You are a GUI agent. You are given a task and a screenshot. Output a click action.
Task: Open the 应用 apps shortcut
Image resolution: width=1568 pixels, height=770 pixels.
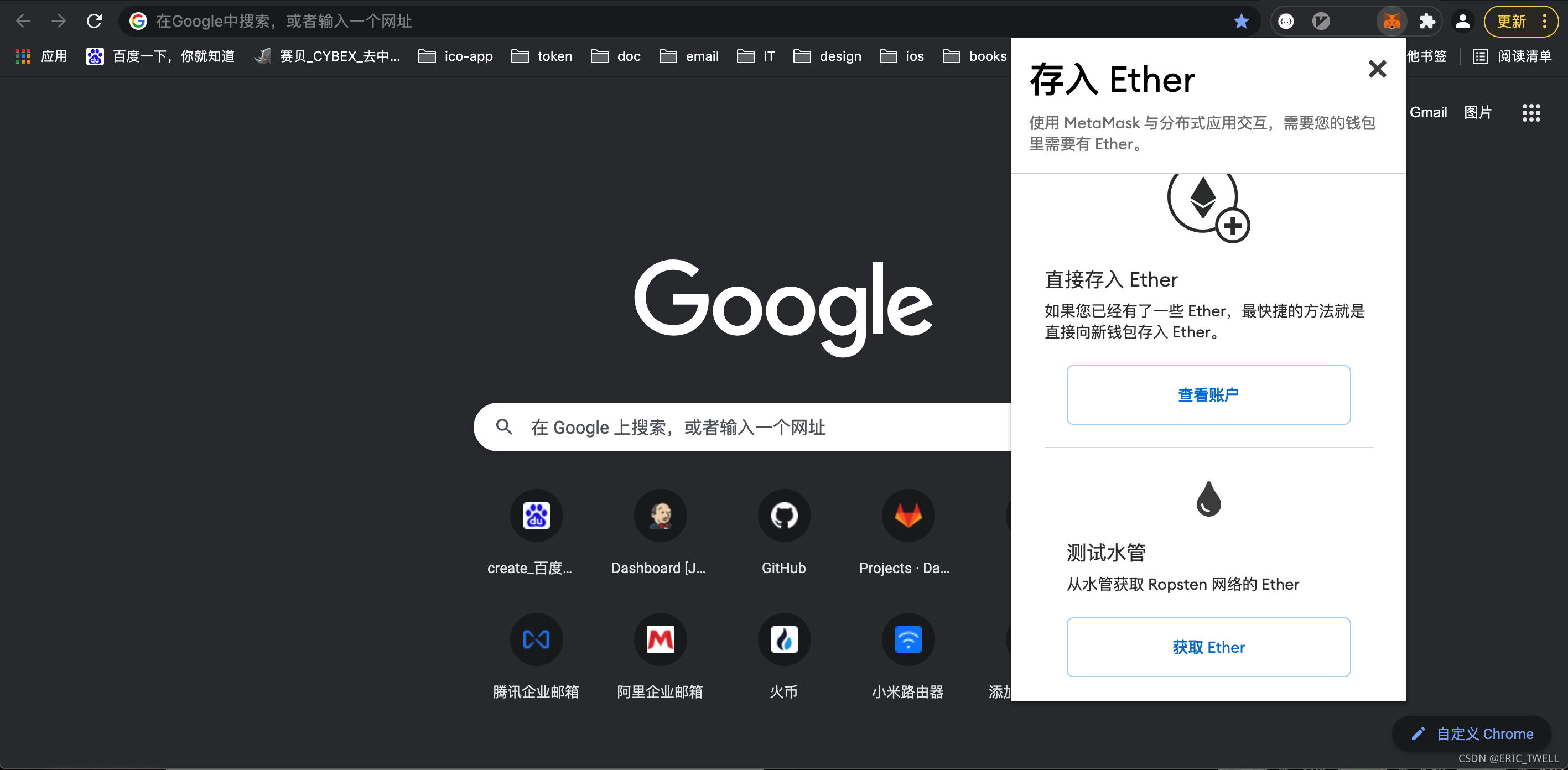click(41, 56)
